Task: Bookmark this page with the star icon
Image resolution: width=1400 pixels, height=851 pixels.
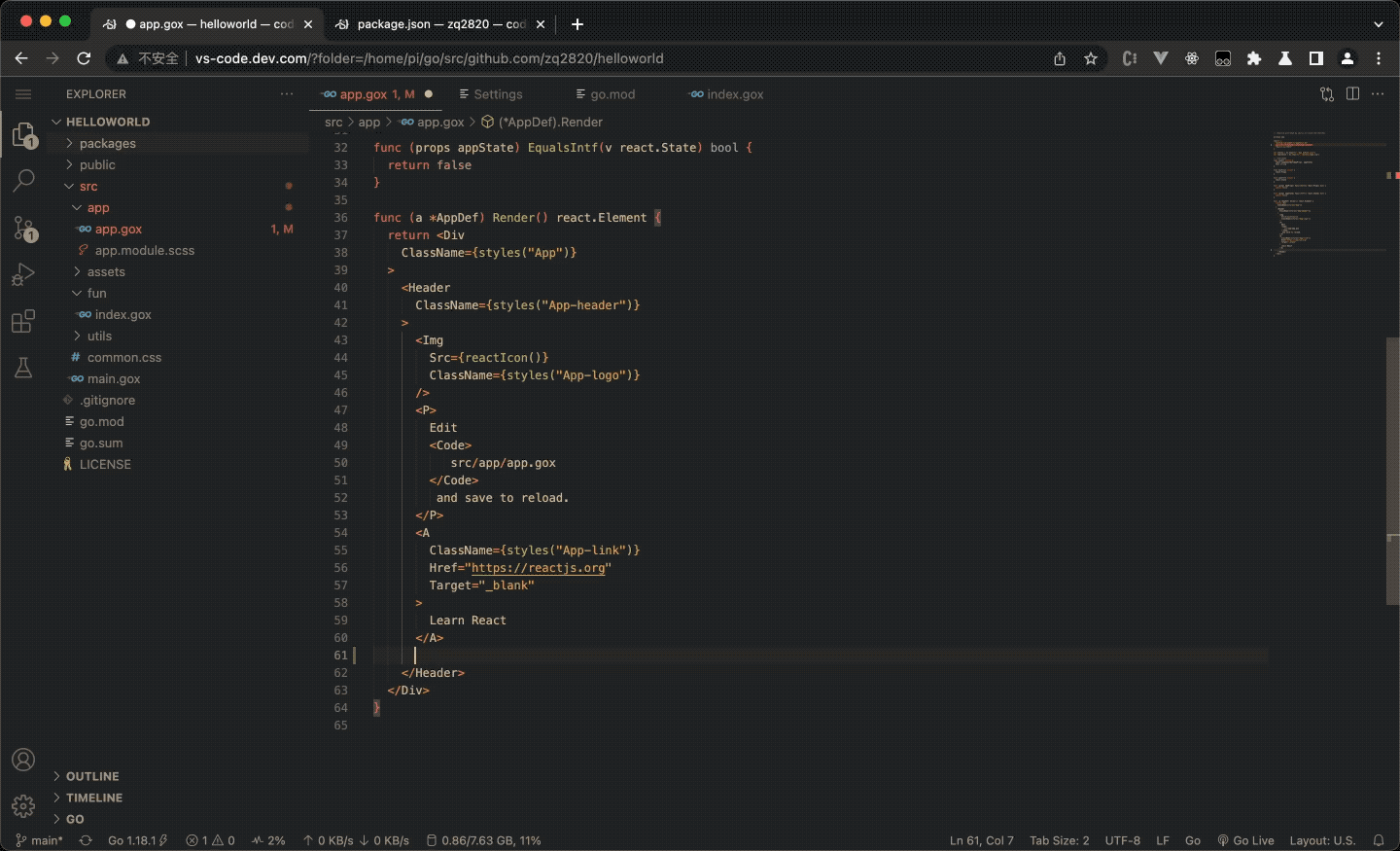Action: pos(1091,58)
